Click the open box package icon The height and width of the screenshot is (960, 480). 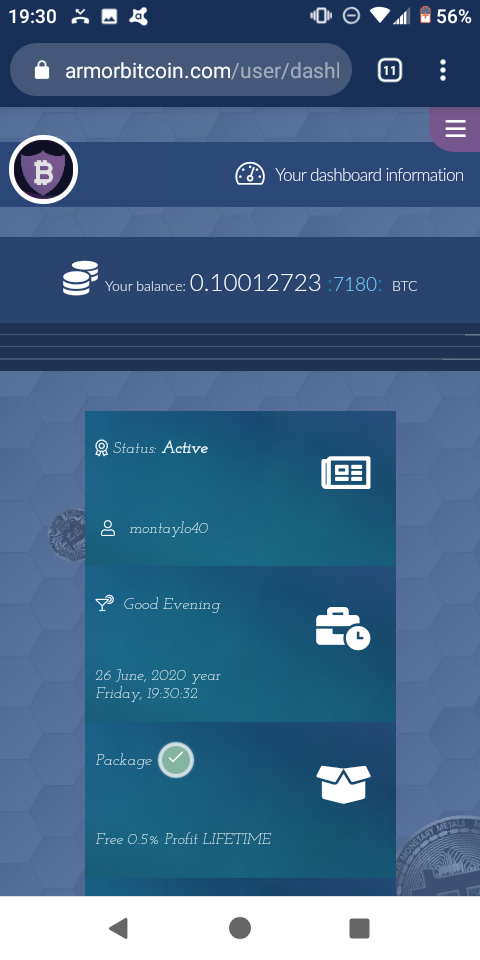[343, 784]
